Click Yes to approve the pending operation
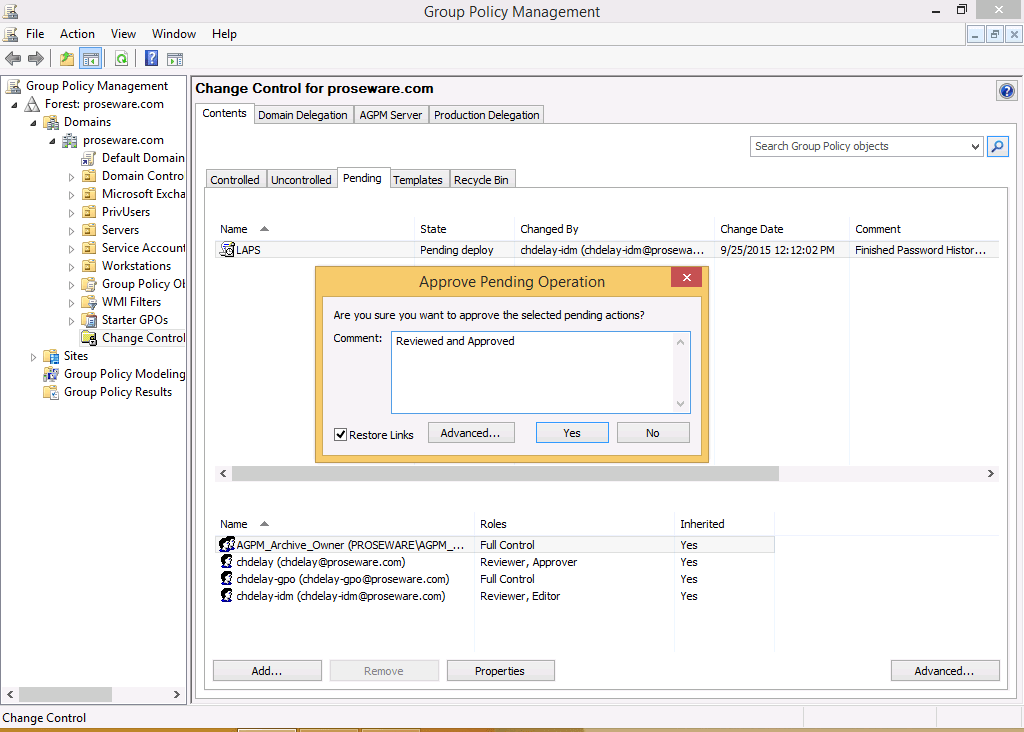The width and height of the screenshot is (1024, 732). (x=572, y=433)
